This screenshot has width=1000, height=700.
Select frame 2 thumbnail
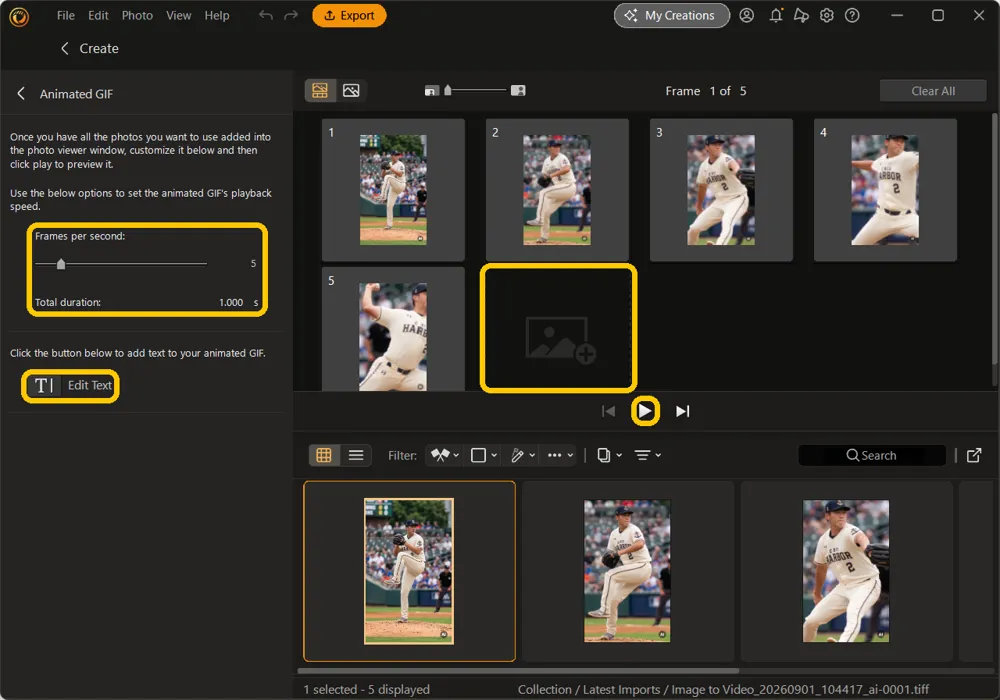coord(557,190)
